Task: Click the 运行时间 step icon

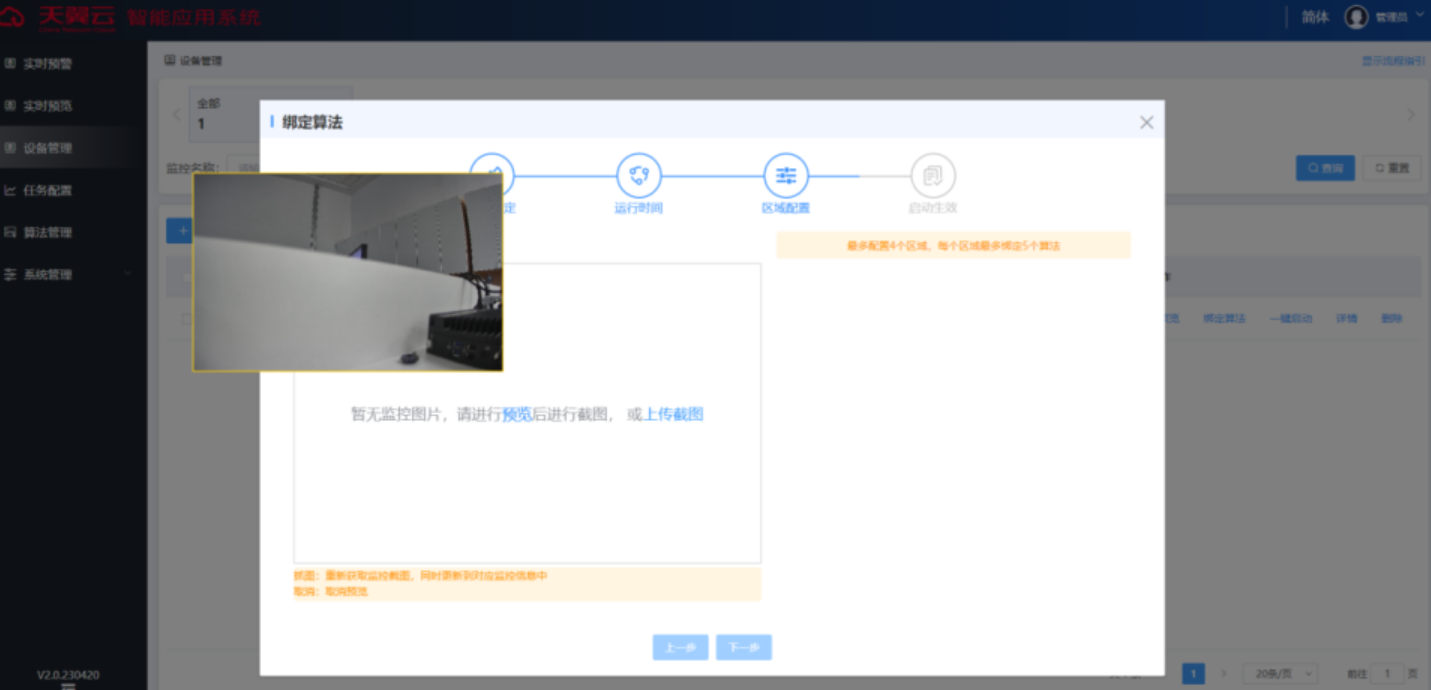Action: click(x=639, y=176)
